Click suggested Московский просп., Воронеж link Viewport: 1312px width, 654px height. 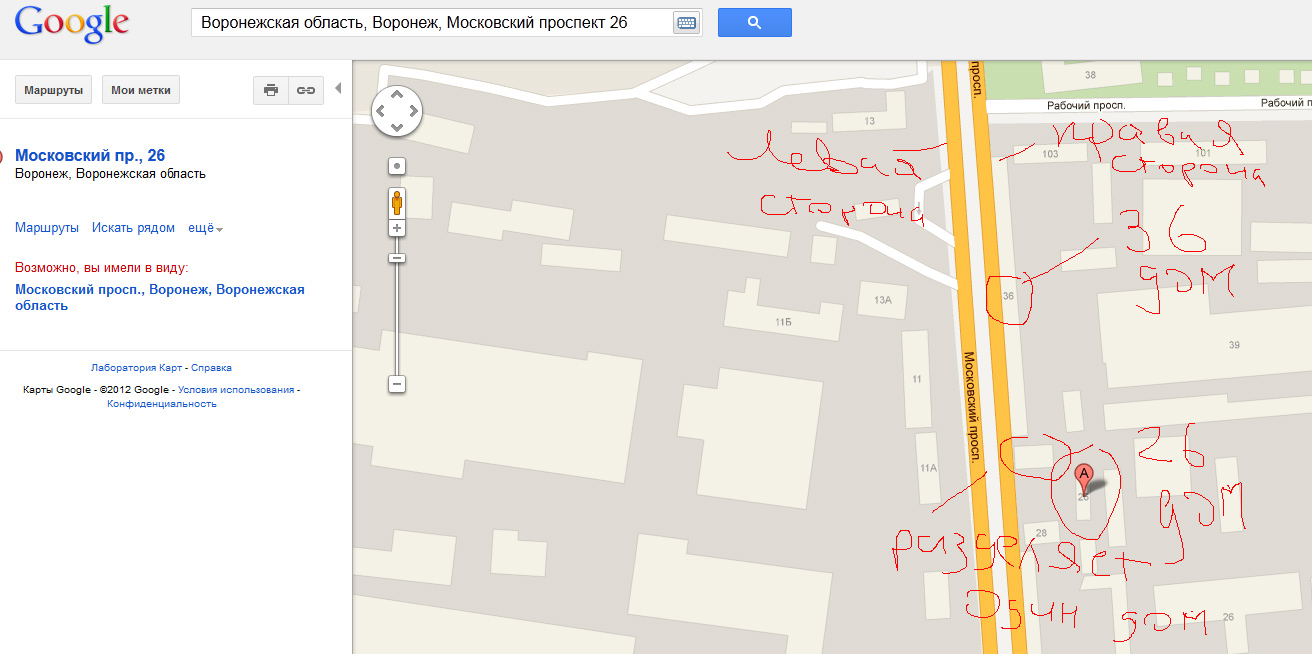[x=160, y=297]
